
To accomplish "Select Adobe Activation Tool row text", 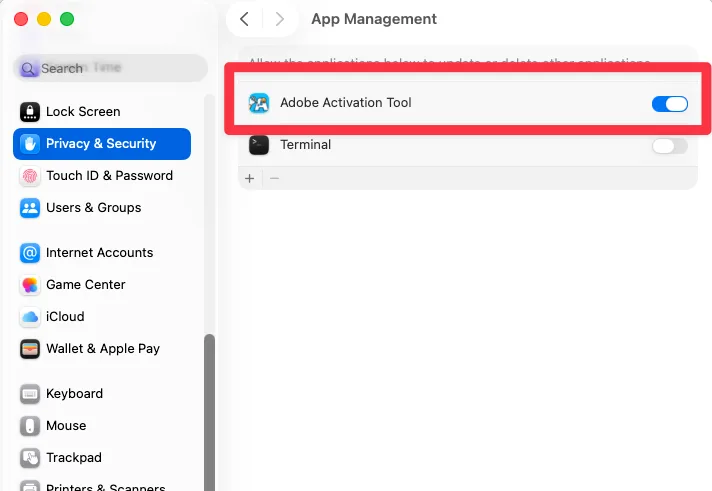I will (346, 103).
